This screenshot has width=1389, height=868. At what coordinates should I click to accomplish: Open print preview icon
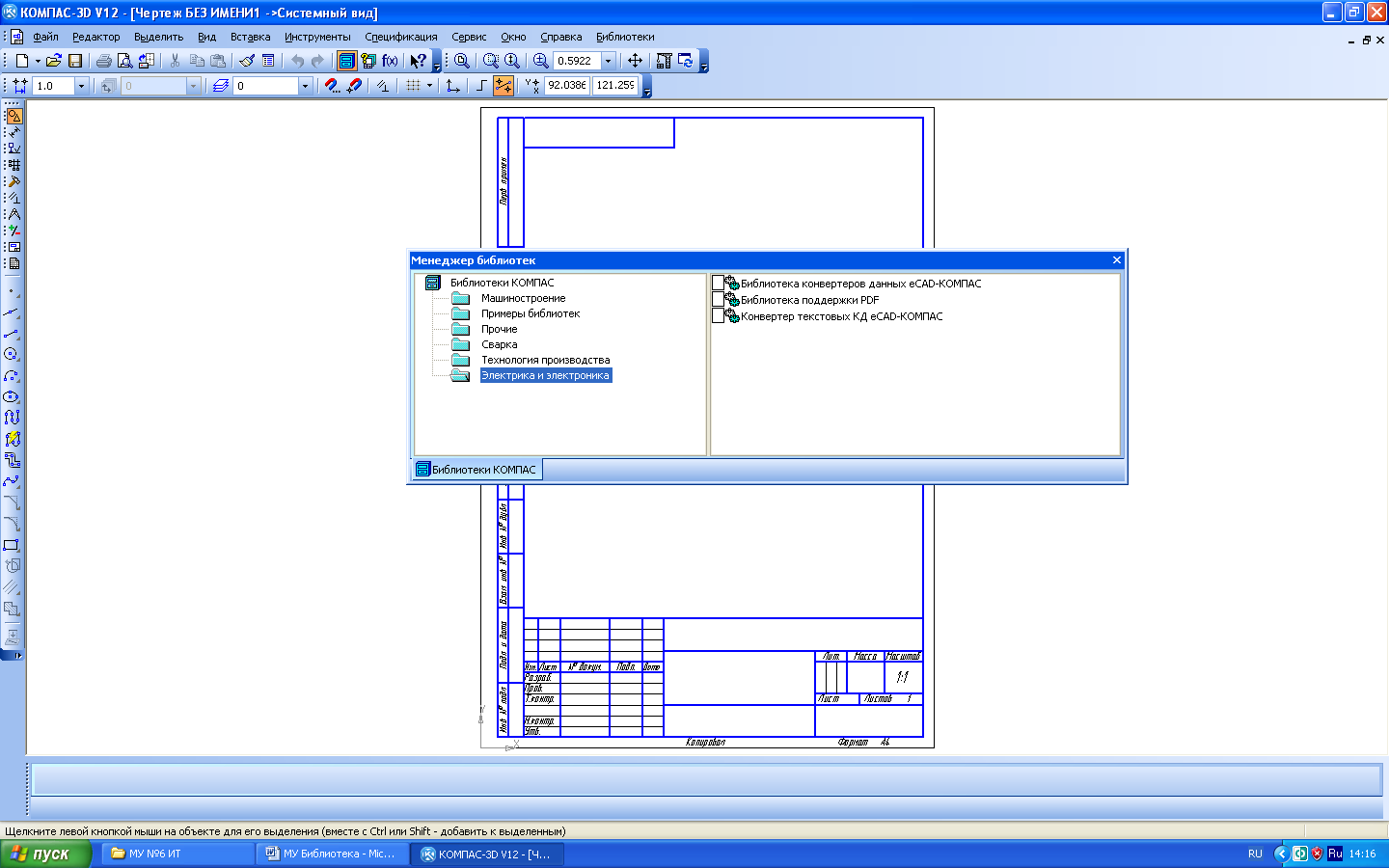pos(124,61)
